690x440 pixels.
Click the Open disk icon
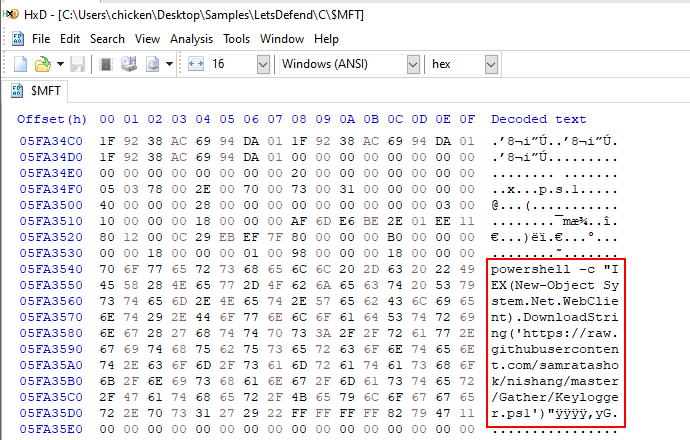[x=129, y=64]
